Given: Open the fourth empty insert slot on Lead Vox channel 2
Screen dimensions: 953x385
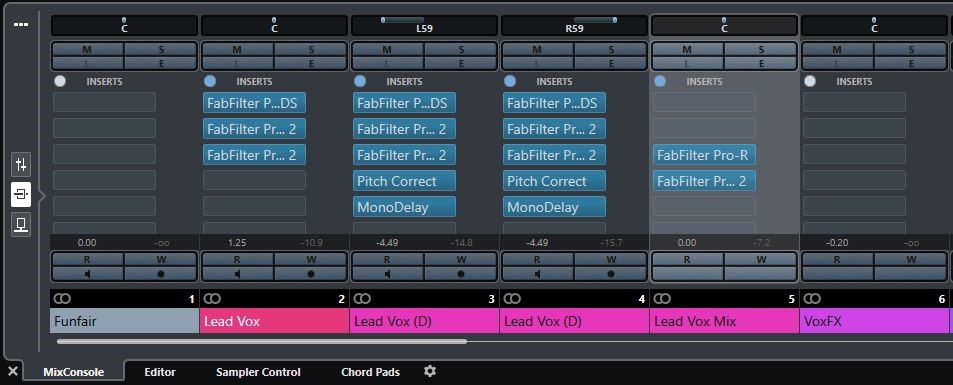Looking at the screenshot, I should (x=255, y=180).
